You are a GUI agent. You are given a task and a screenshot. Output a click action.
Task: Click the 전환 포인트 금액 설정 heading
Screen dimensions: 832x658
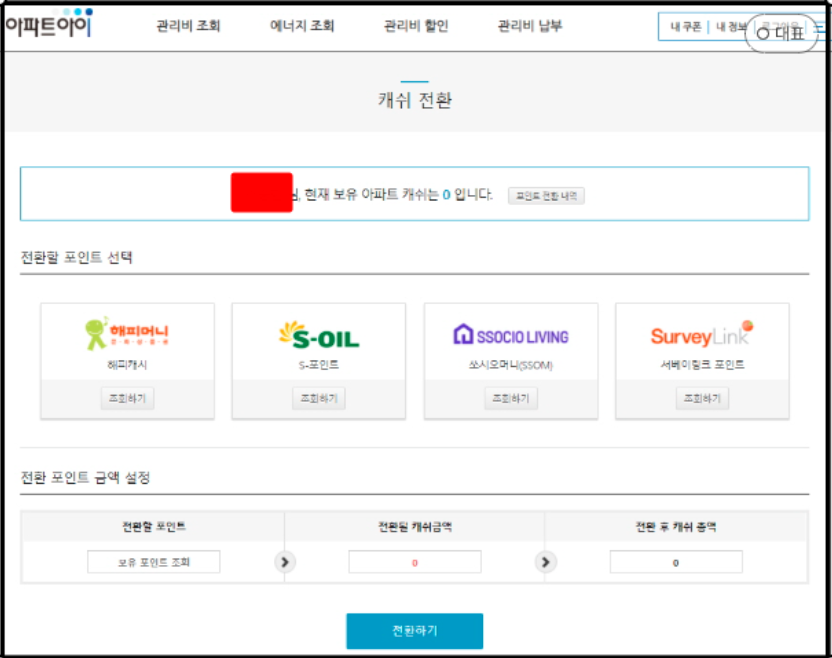[85, 478]
